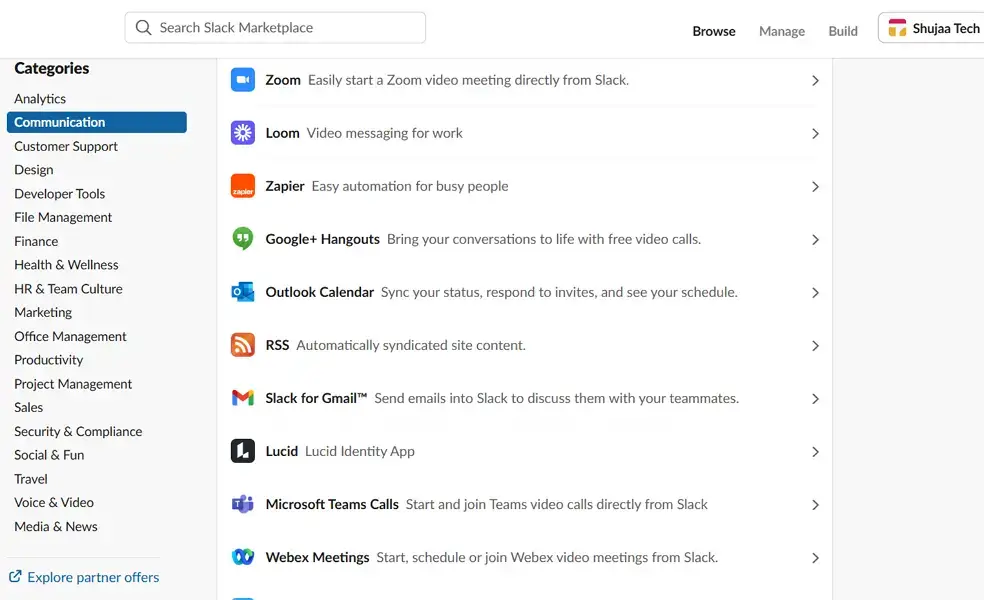Click 'Automatically syndicated site content.' text

pyautogui.click(x=411, y=345)
